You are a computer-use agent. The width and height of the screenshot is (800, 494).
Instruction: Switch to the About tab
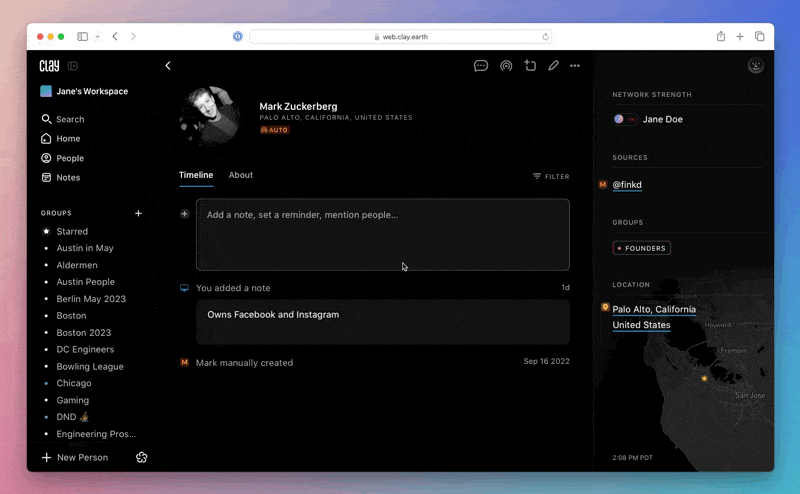click(x=241, y=175)
